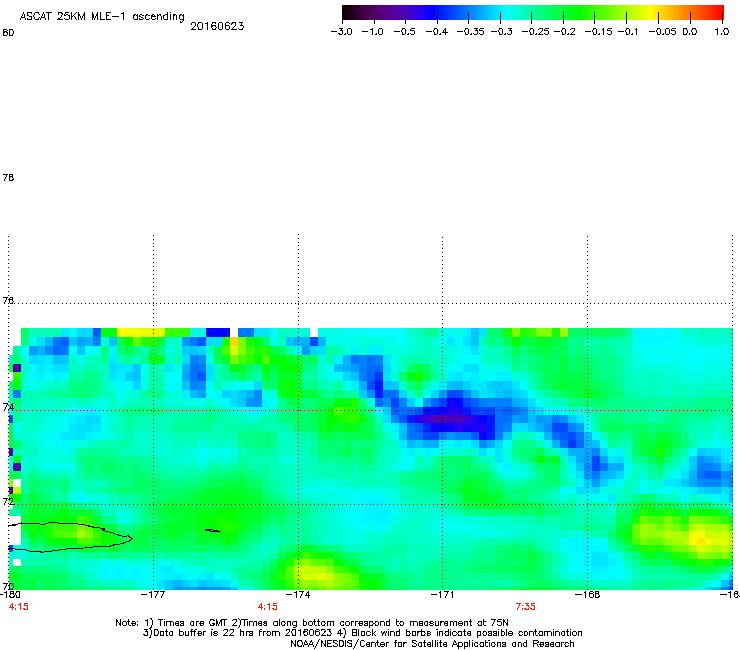This screenshot has width=740, height=650.
Task: Click the -0.35 color scale label
Action: tap(470, 32)
